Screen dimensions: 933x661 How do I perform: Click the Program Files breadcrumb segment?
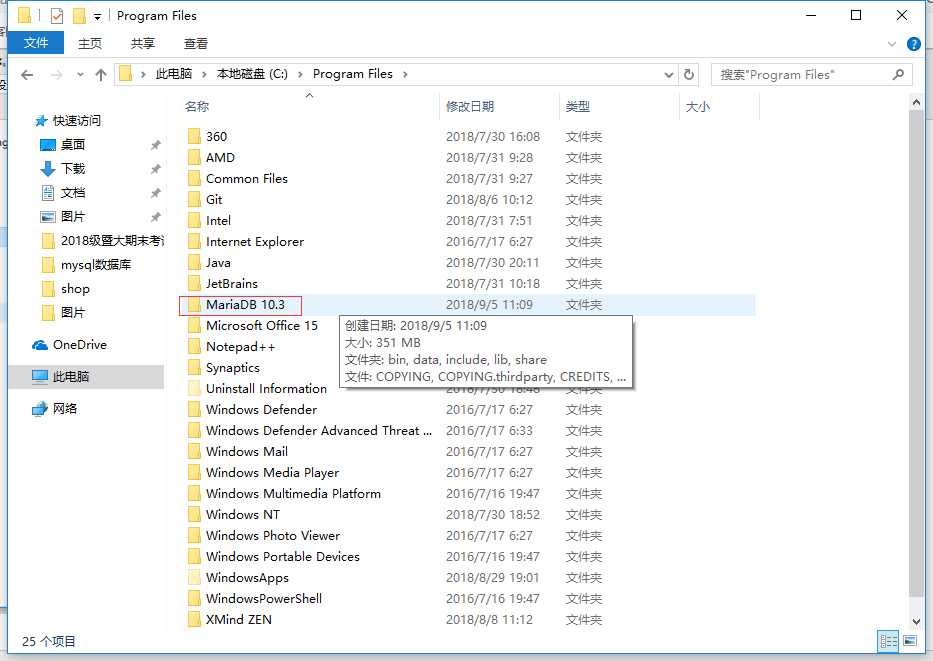pyautogui.click(x=353, y=74)
